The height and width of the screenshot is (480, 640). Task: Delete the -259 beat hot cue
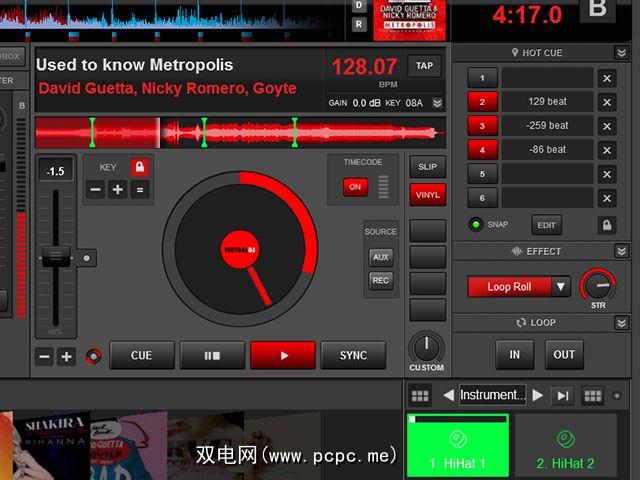coord(607,126)
